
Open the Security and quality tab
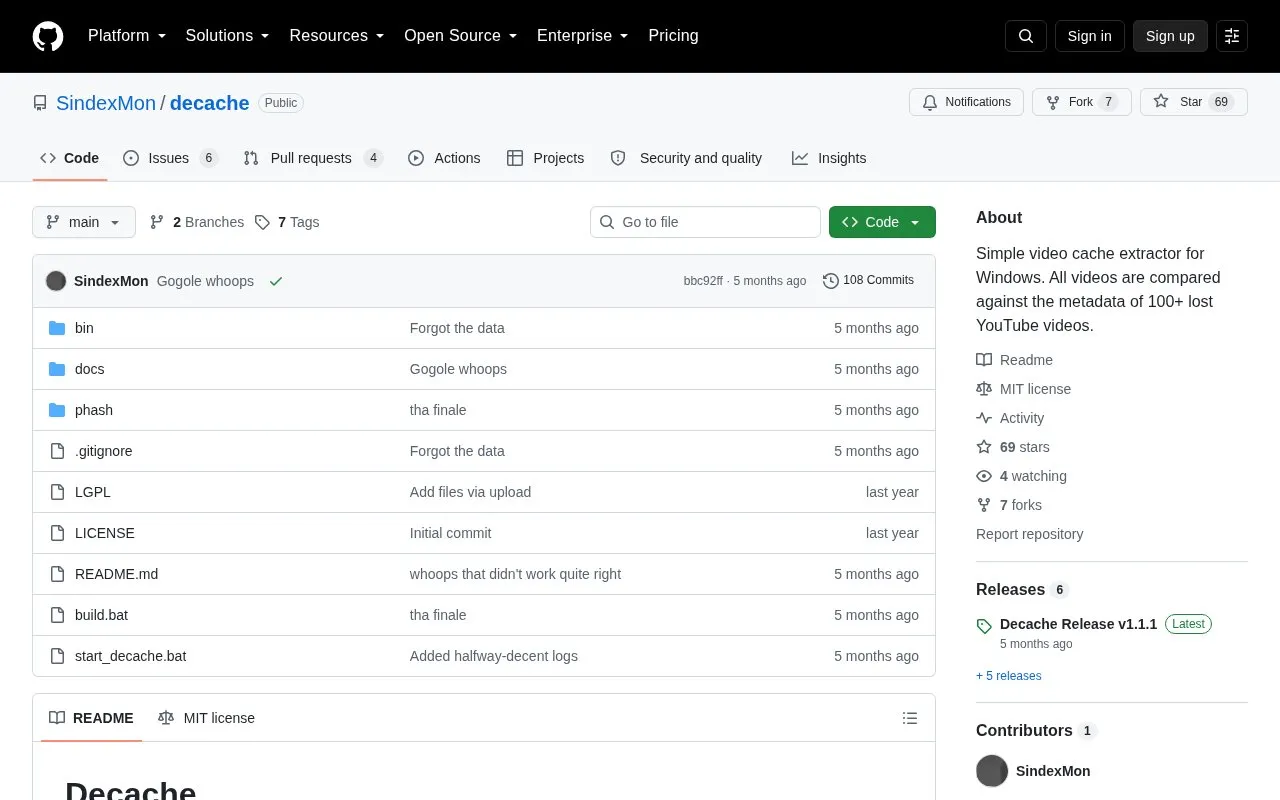[x=686, y=158]
